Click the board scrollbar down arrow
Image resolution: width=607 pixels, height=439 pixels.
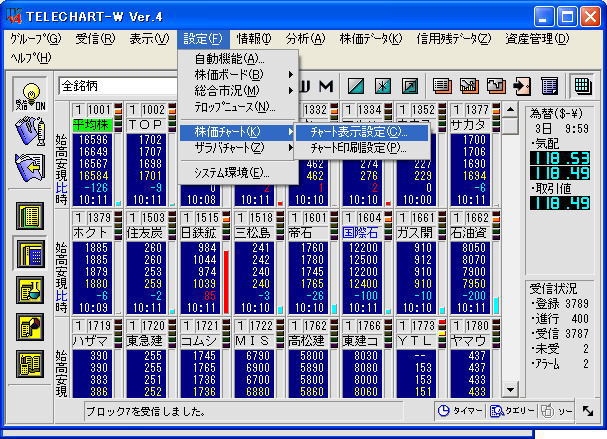pos(510,389)
